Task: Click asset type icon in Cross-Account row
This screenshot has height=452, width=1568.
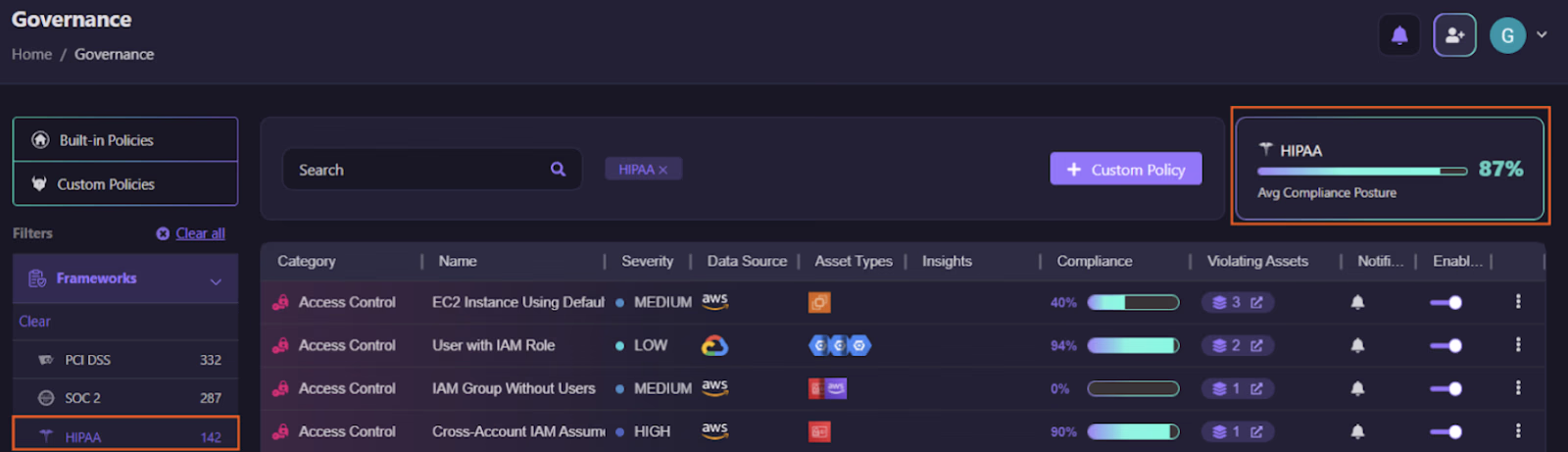Action: [x=819, y=431]
